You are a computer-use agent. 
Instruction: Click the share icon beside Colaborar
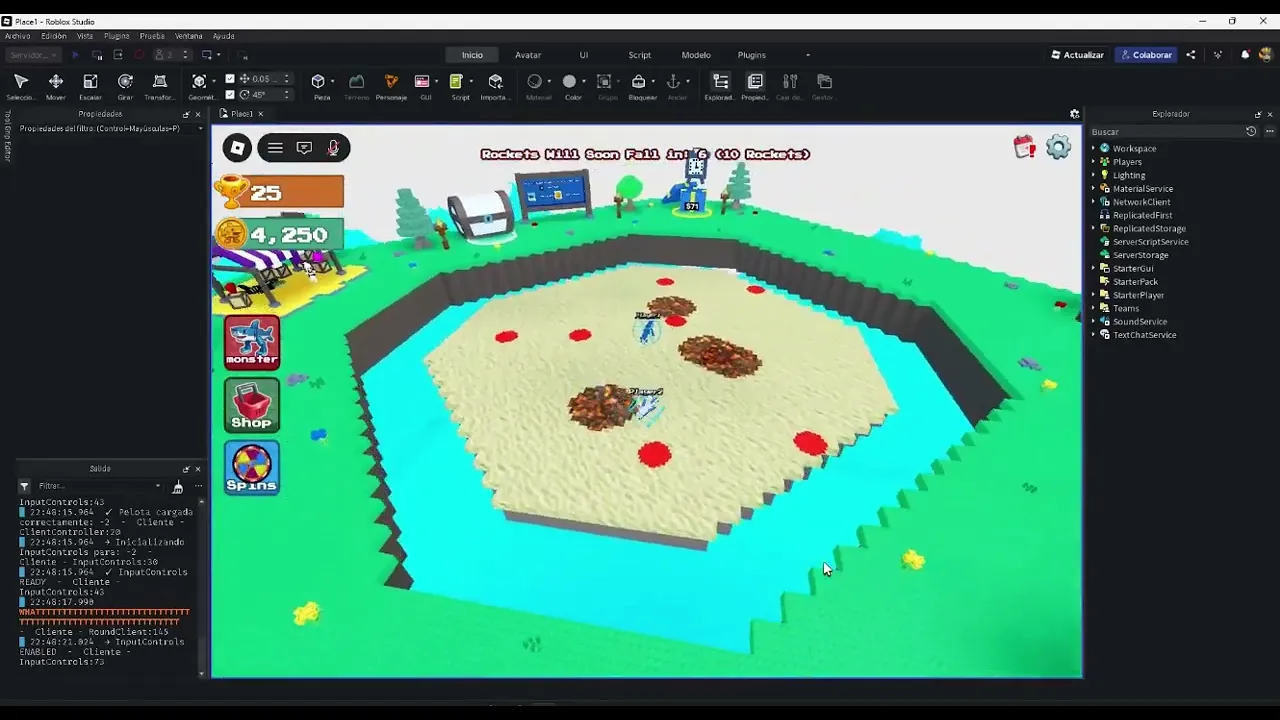(x=1190, y=55)
